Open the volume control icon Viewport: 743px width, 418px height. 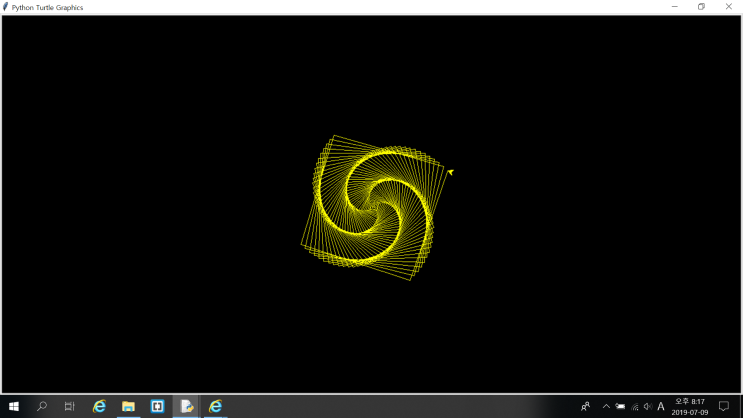(648, 406)
